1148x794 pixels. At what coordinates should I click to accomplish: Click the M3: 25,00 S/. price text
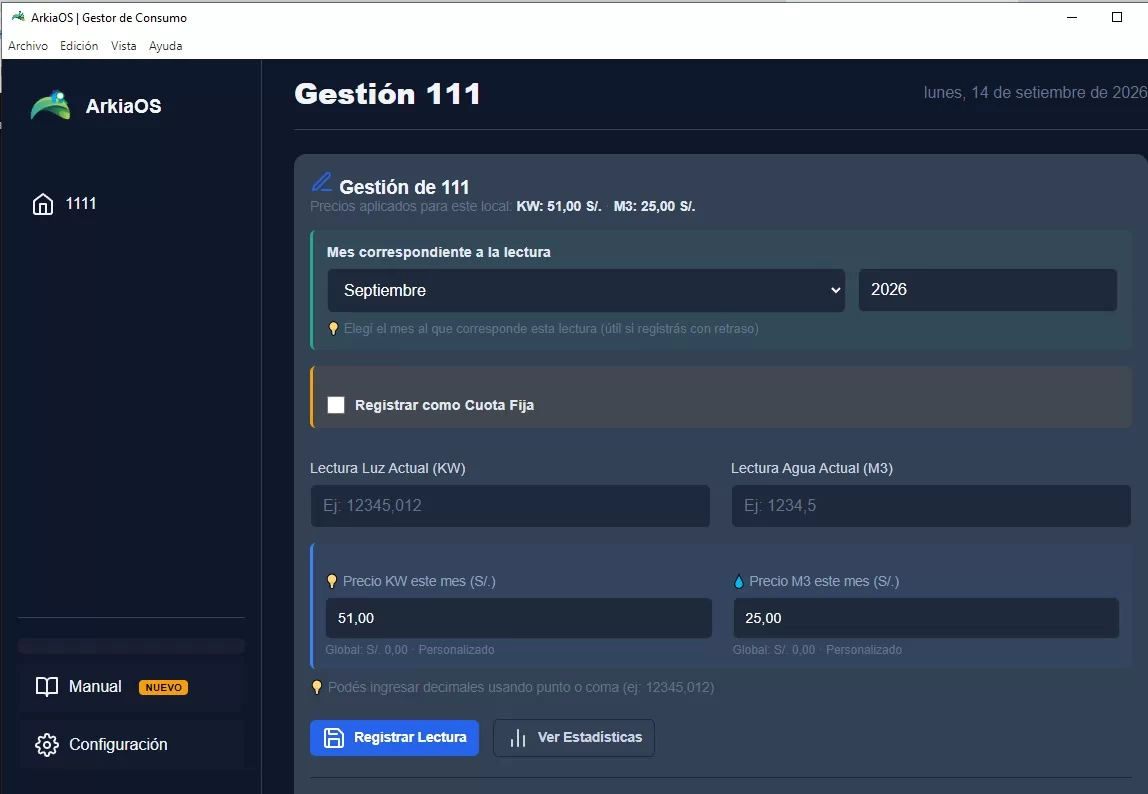click(x=655, y=207)
